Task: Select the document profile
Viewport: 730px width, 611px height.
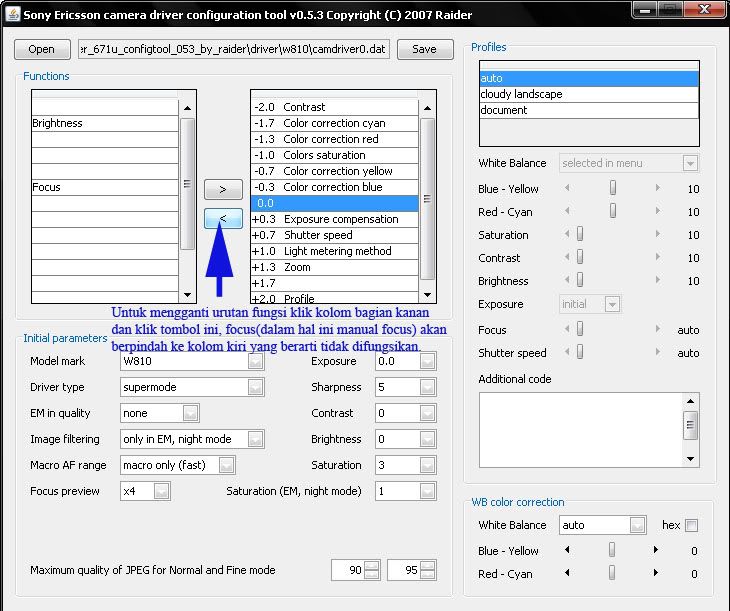Action: pyautogui.click(x=589, y=110)
